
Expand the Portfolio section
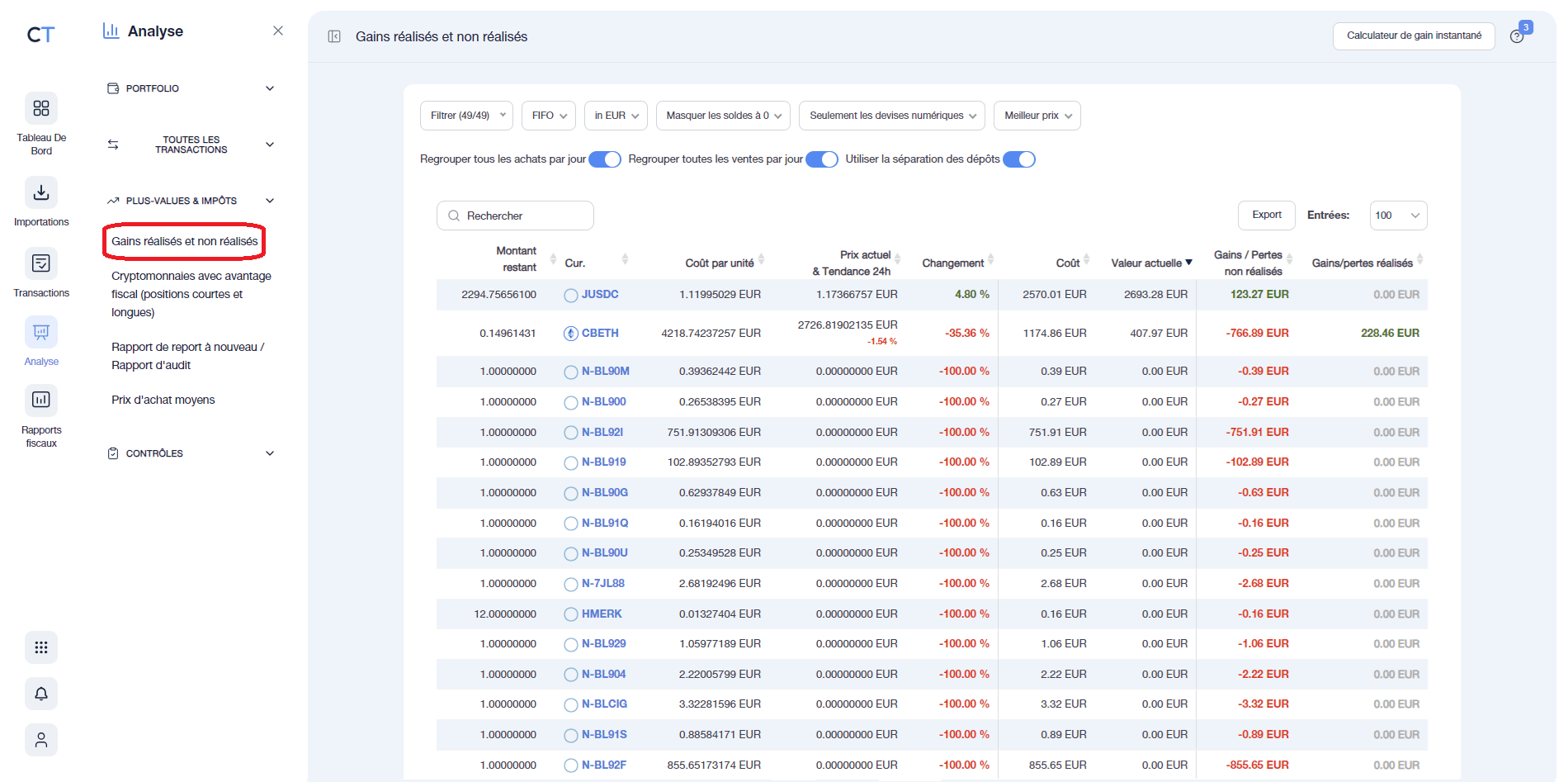click(190, 88)
